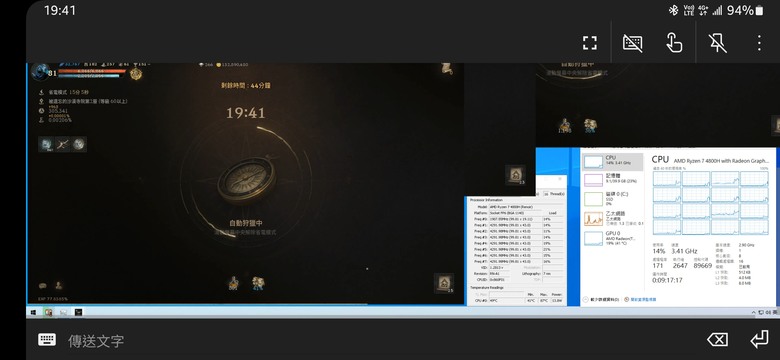Click the third taskbar app icon

[x=64, y=312]
